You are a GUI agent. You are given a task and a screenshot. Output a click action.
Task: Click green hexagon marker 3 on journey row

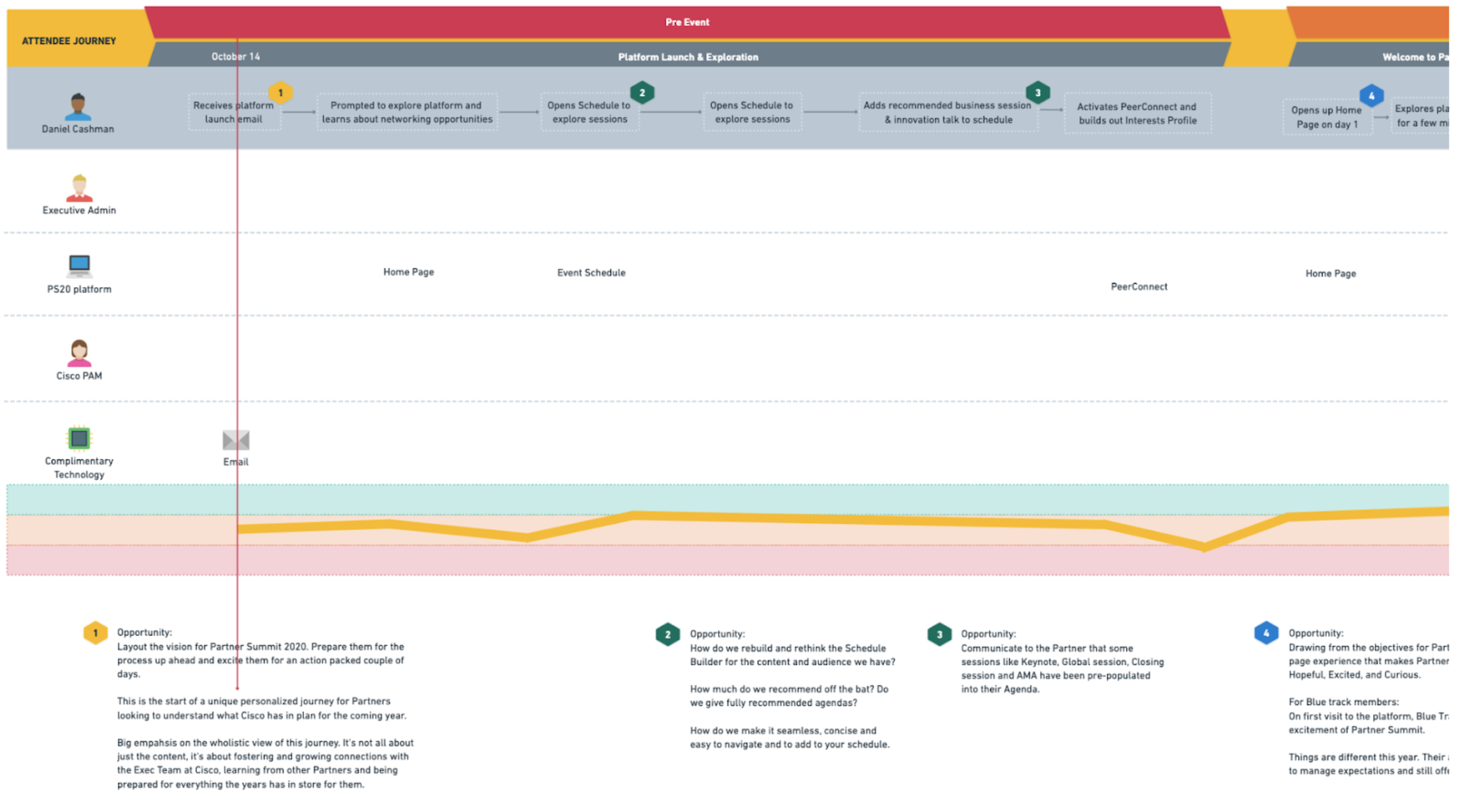1037,92
